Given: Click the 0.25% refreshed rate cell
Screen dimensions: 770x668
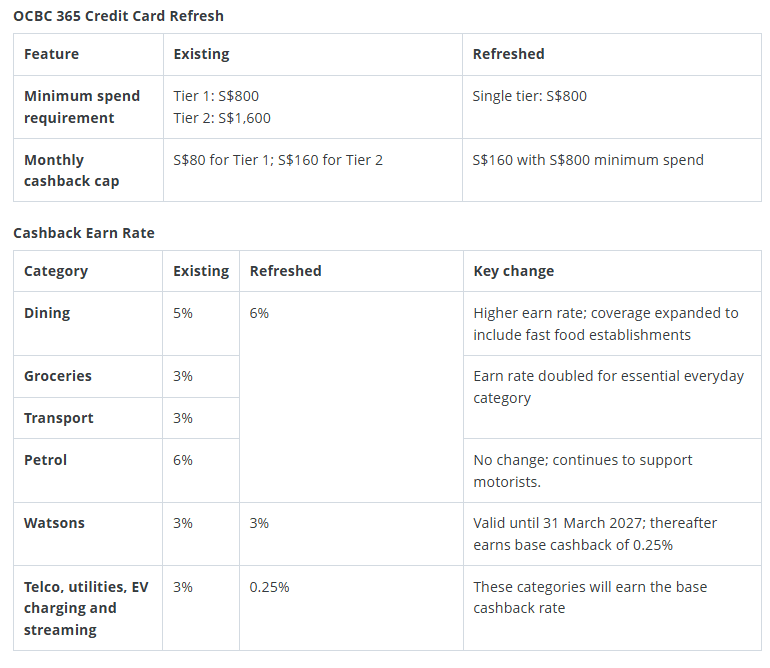Looking at the screenshot, I should (351, 608).
